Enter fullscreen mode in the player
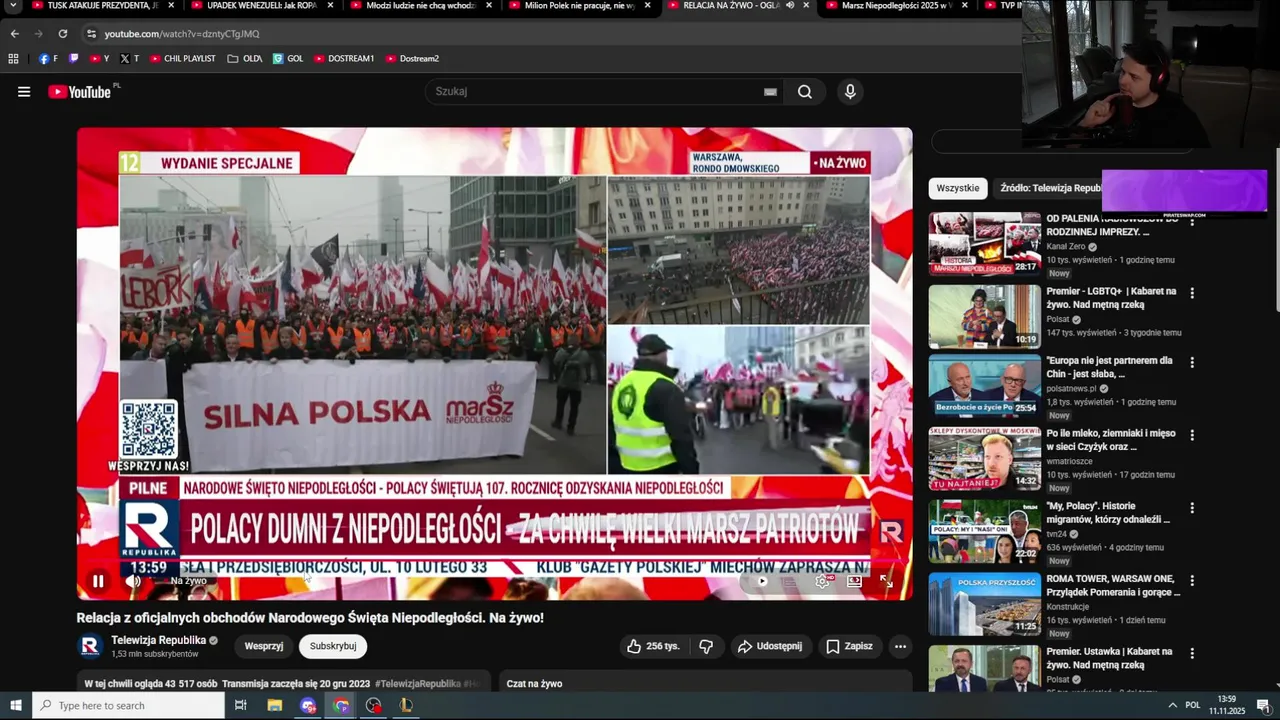Image resolution: width=1280 pixels, height=720 pixels. click(886, 581)
